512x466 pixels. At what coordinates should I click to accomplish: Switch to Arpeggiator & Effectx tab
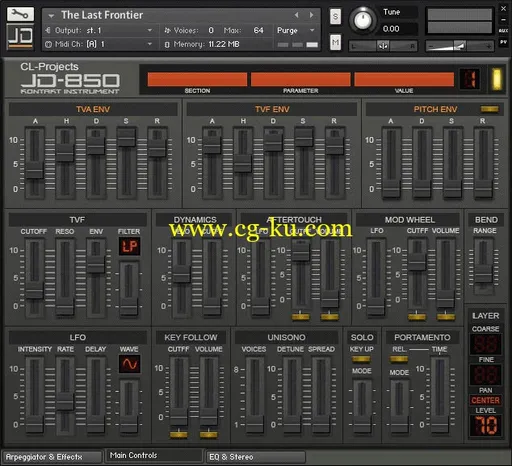point(52,457)
